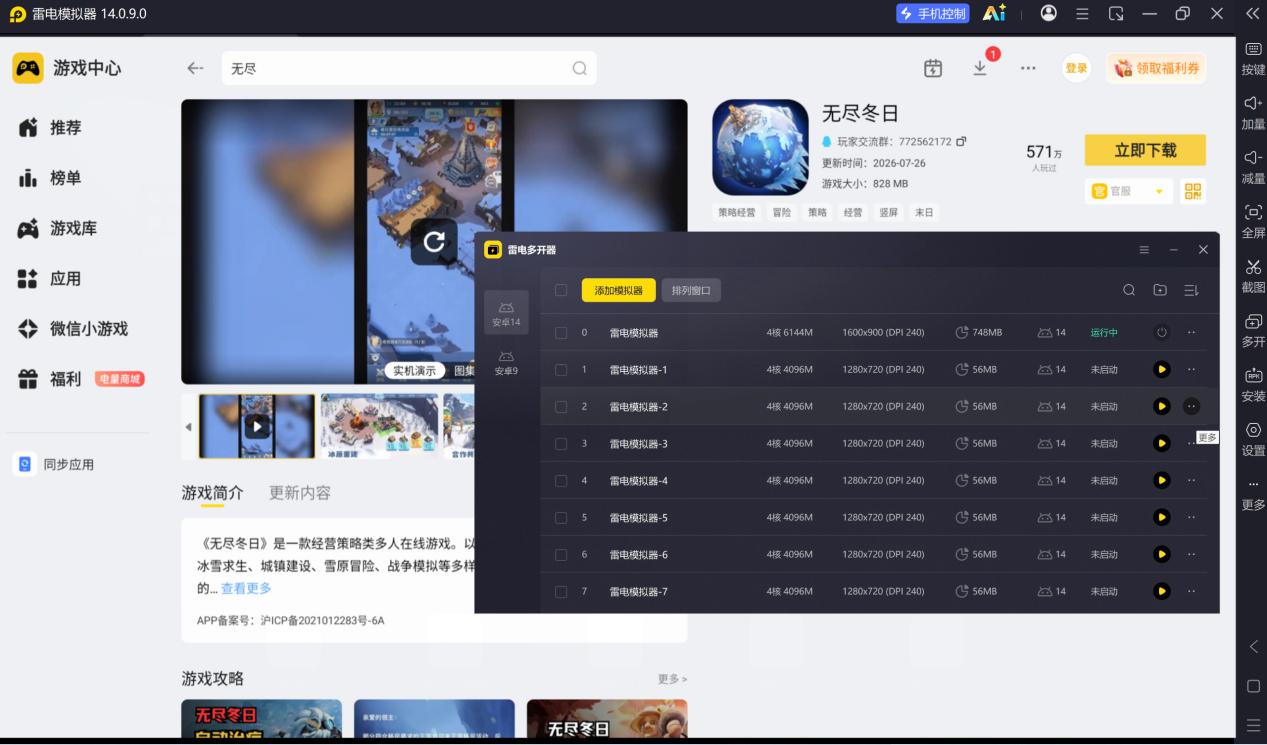Open the 微信小游戏 menu item
The image size is (1267, 745).
[x=73, y=328]
